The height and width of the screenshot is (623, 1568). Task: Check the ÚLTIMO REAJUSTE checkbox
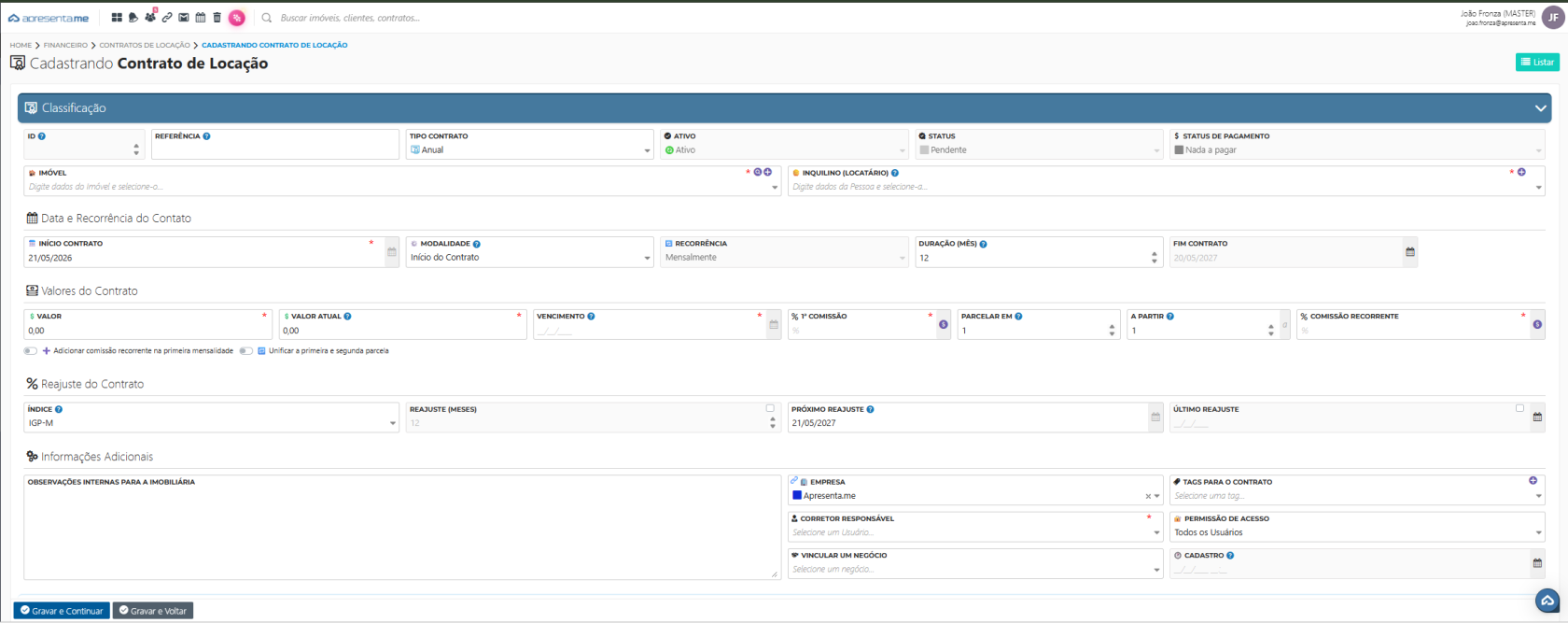[x=1519, y=408]
